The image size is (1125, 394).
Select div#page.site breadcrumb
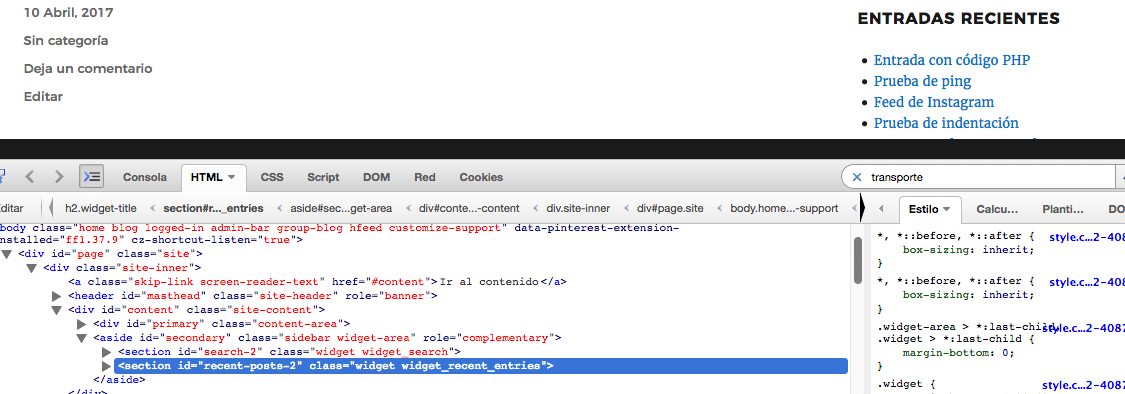coord(669,208)
